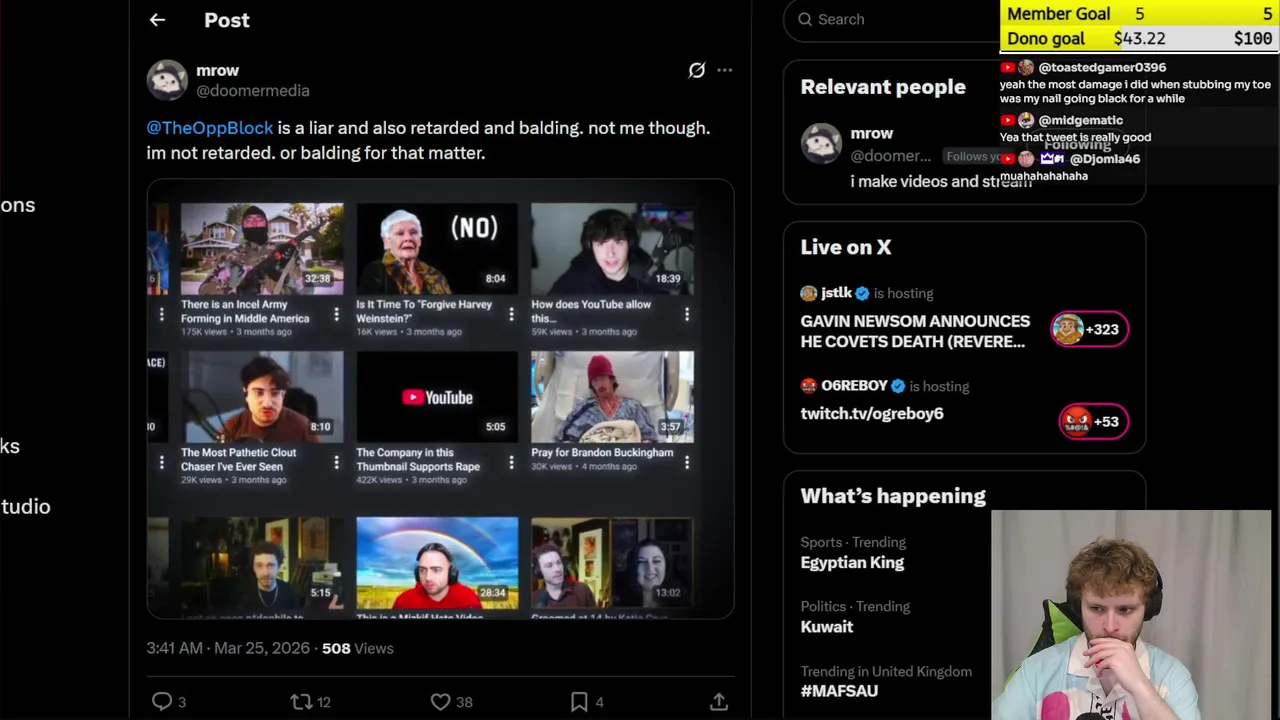Go back using the arrow beside Post

click(157, 20)
